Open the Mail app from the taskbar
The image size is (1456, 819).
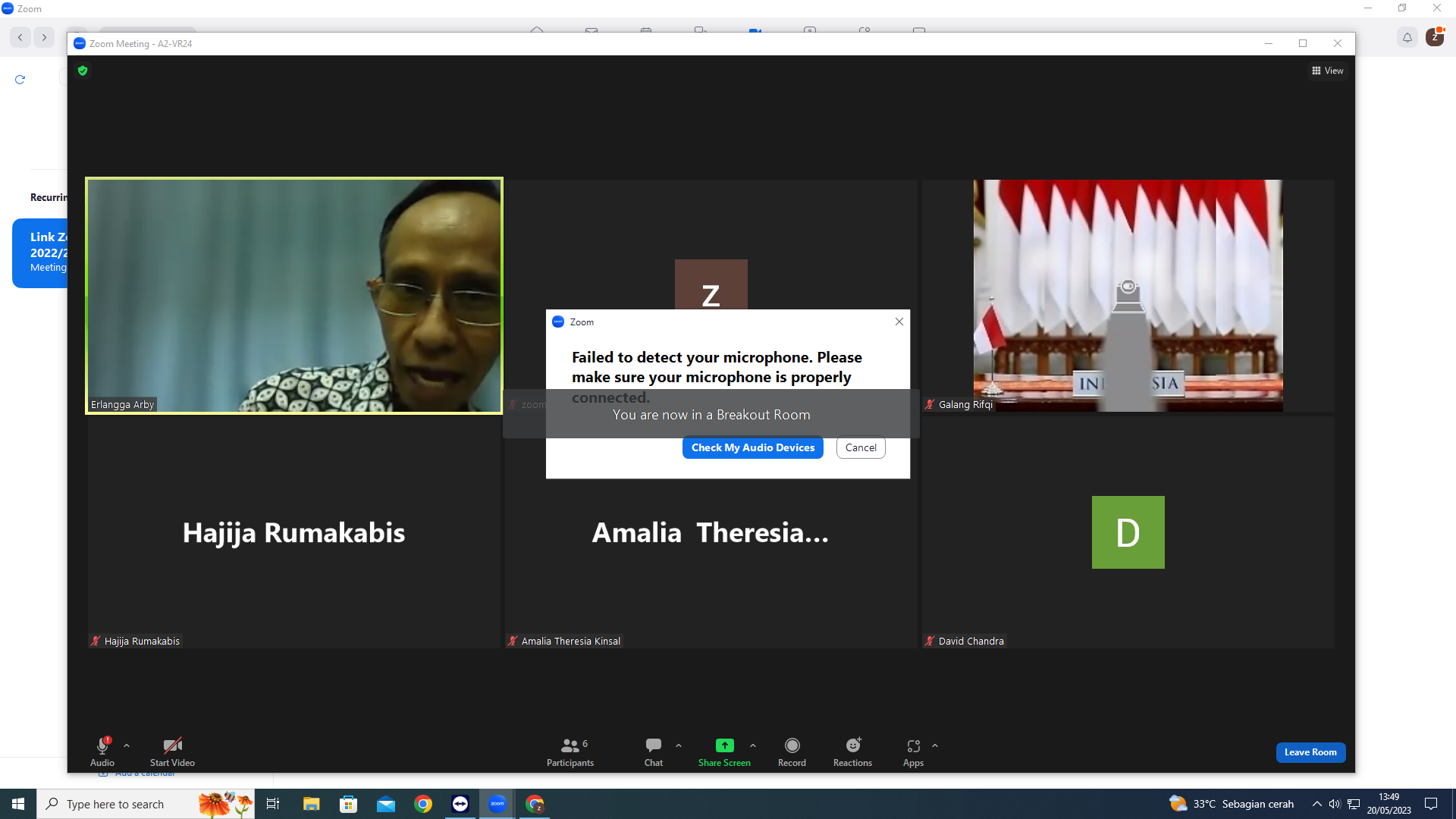(386, 804)
